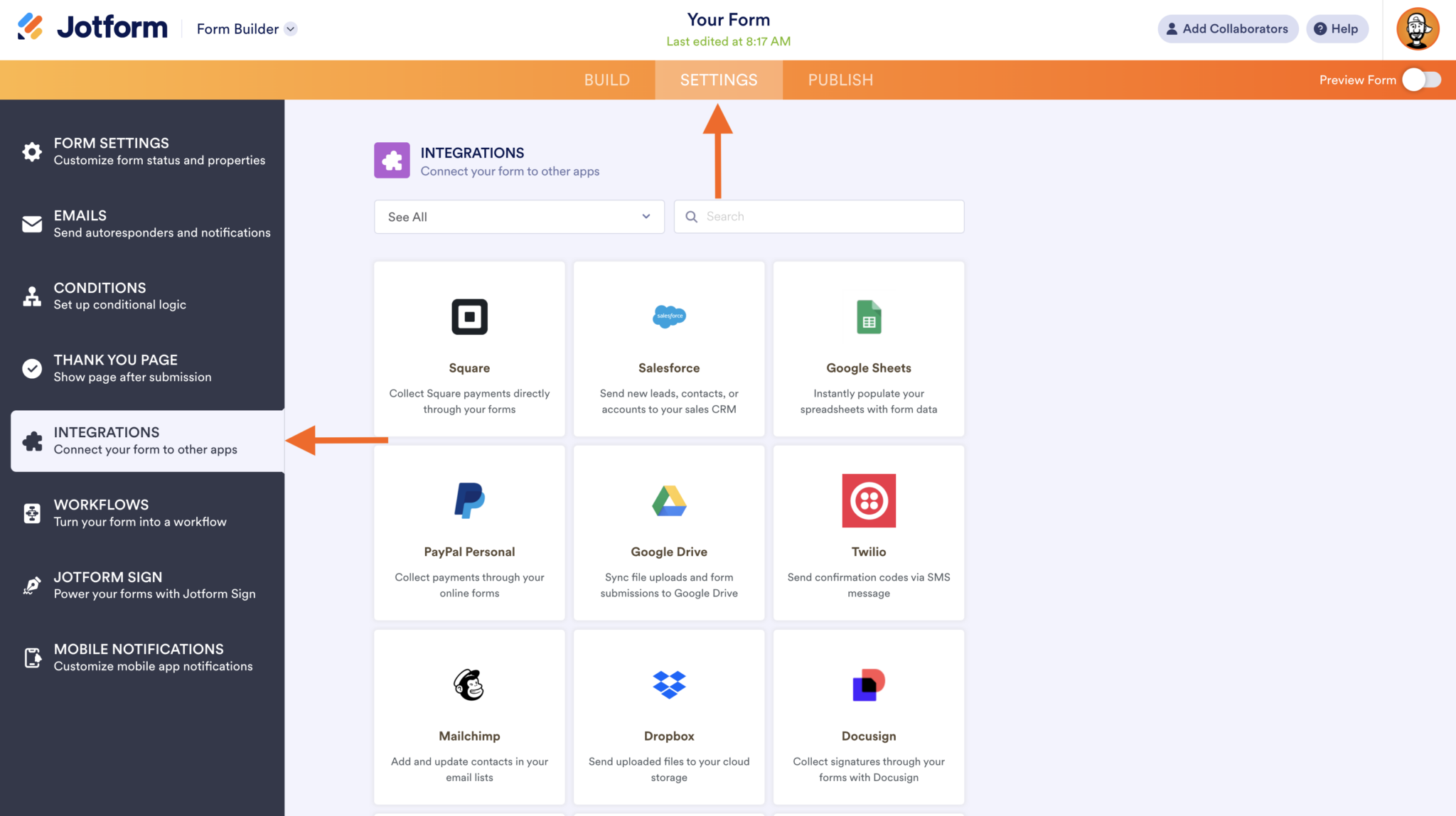This screenshot has height=816, width=1456.
Task: Select the Twilio SMS integration icon
Action: [868, 500]
